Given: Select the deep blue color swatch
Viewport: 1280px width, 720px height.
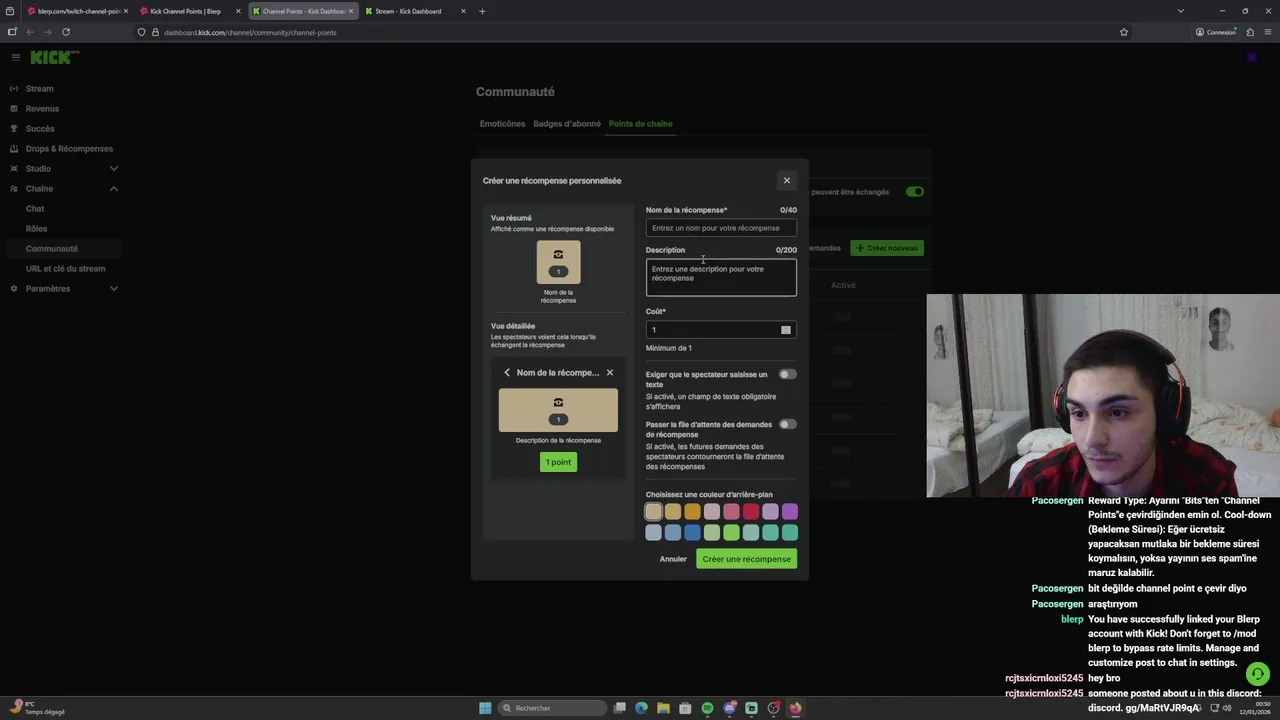Looking at the screenshot, I should click(692, 532).
